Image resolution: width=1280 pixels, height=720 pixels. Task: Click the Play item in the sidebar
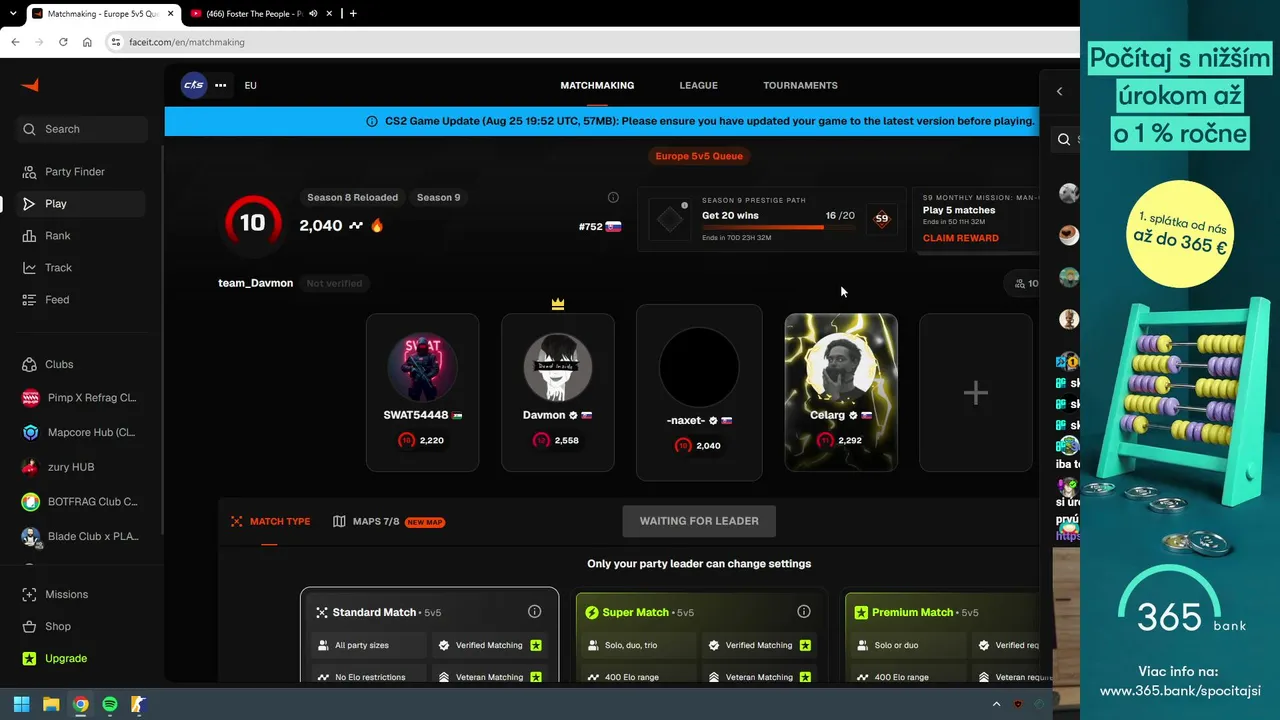point(82,204)
